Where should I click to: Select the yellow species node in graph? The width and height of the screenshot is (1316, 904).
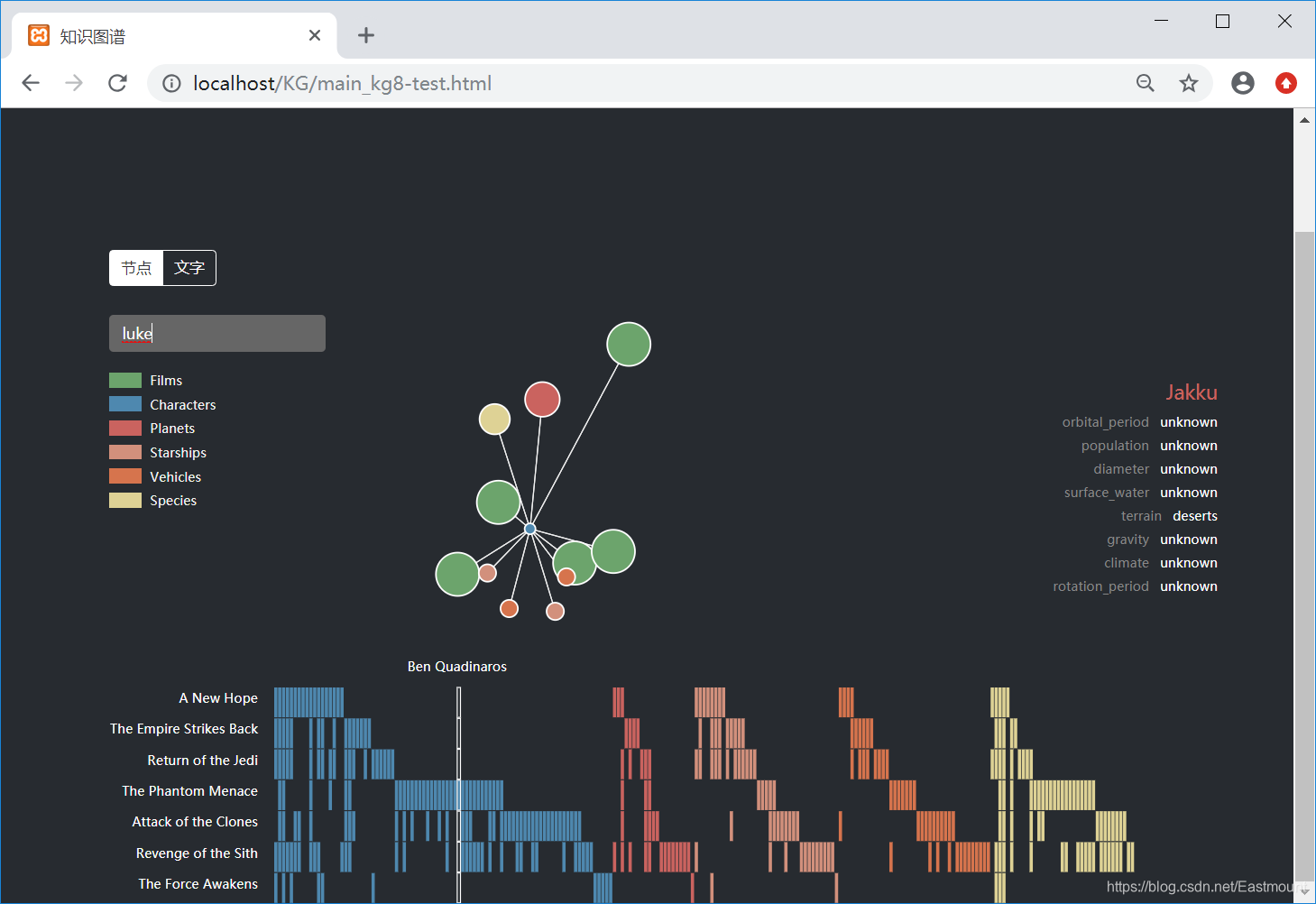tap(494, 419)
